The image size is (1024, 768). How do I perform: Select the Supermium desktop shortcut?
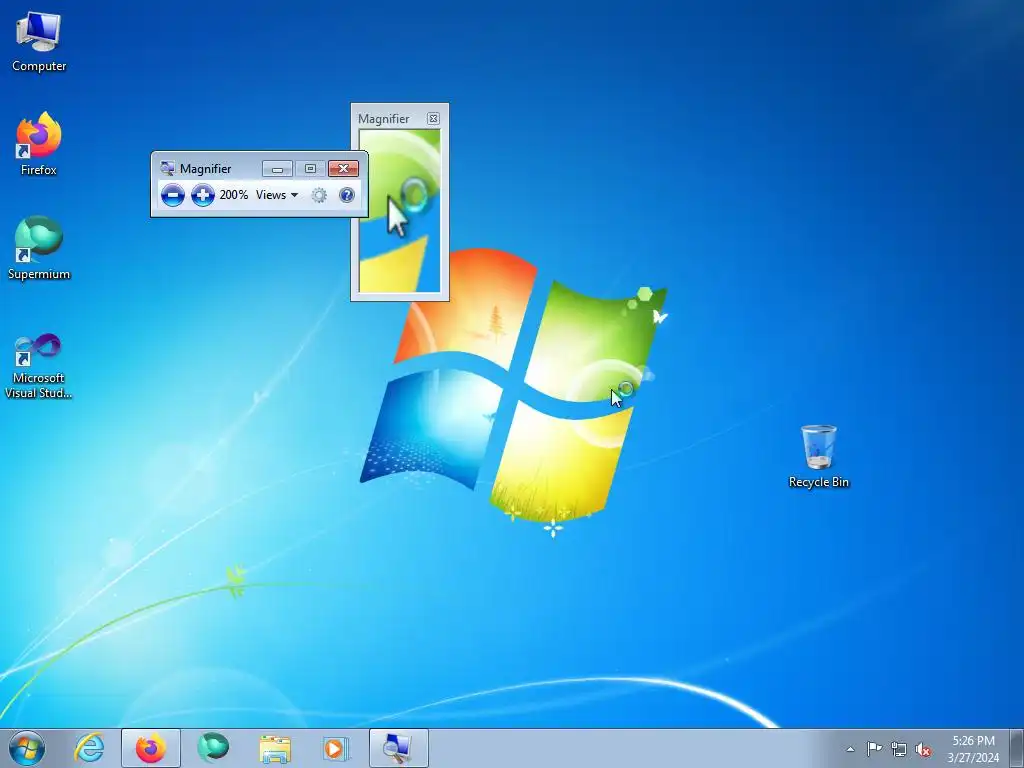pos(39,248)
